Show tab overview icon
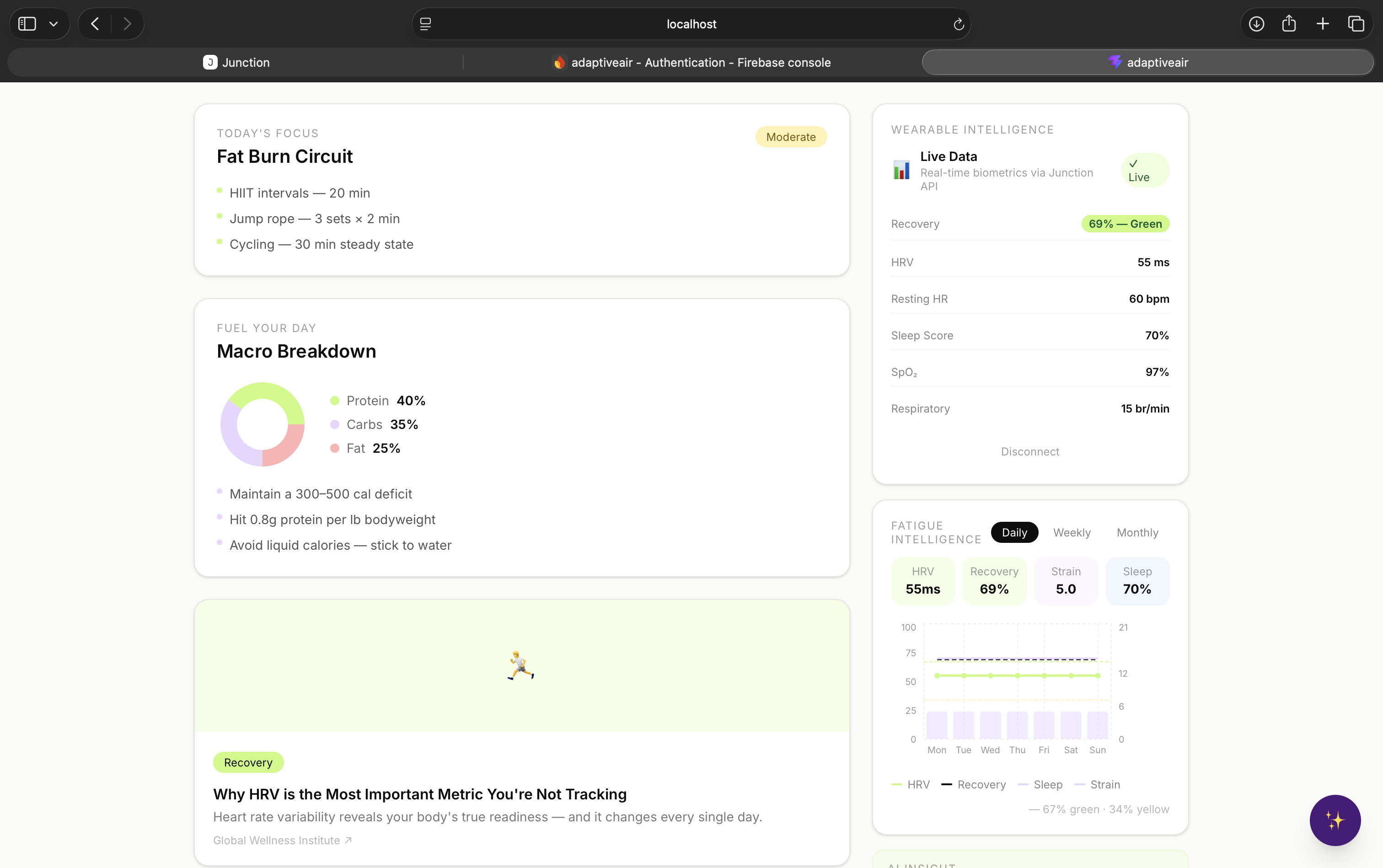The height and width of the screenshot is (868, 1383). (x=1356, y=23)
